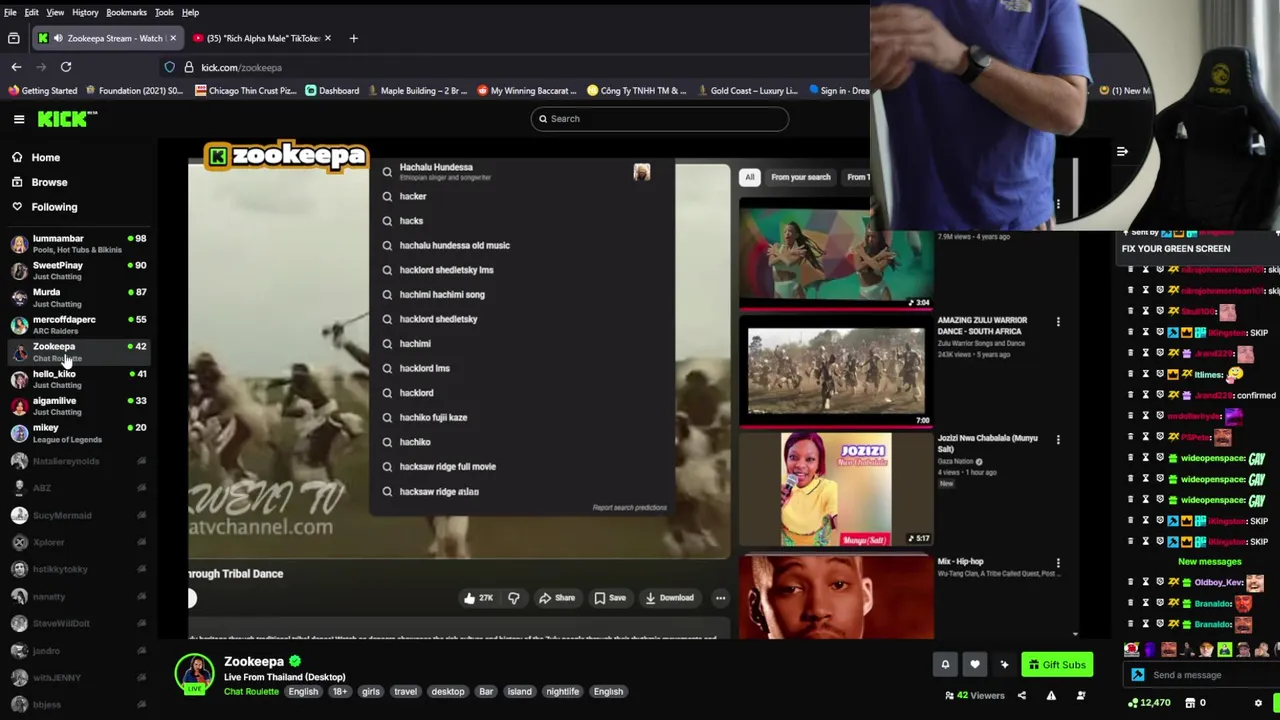Open Browse in Kick sidebar
This screenshot has height=720, width=1280.
pos(49,182)
